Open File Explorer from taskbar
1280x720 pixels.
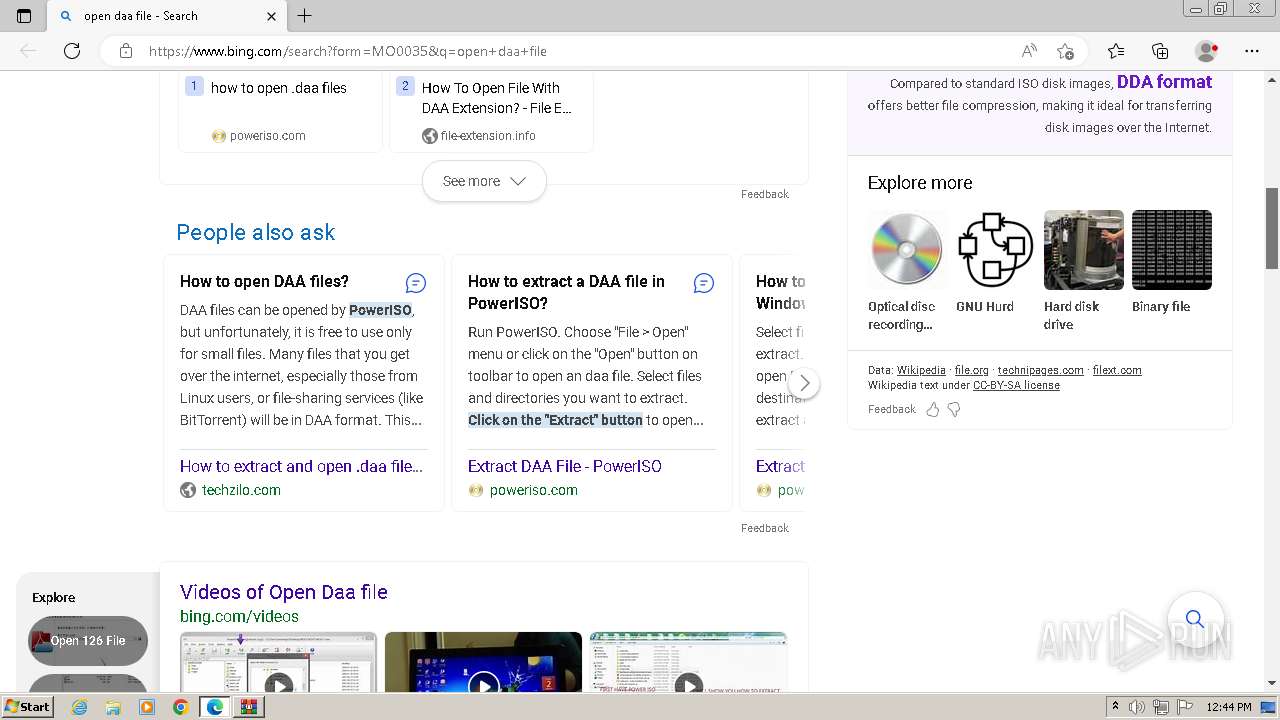pos(113,707)
